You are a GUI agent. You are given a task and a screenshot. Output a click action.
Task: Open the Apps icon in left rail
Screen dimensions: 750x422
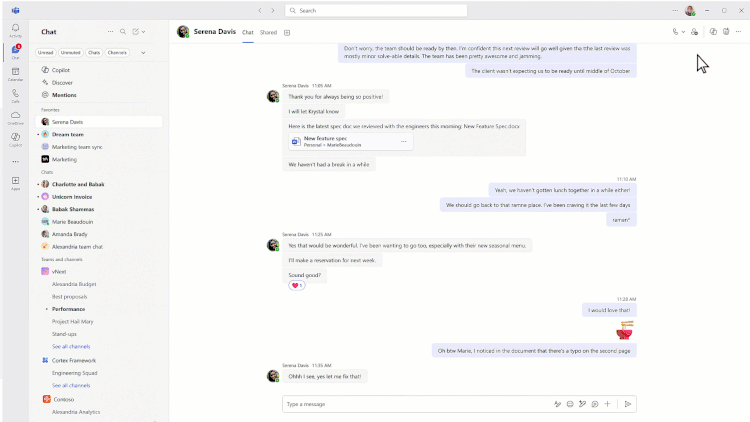coord(15,182)
